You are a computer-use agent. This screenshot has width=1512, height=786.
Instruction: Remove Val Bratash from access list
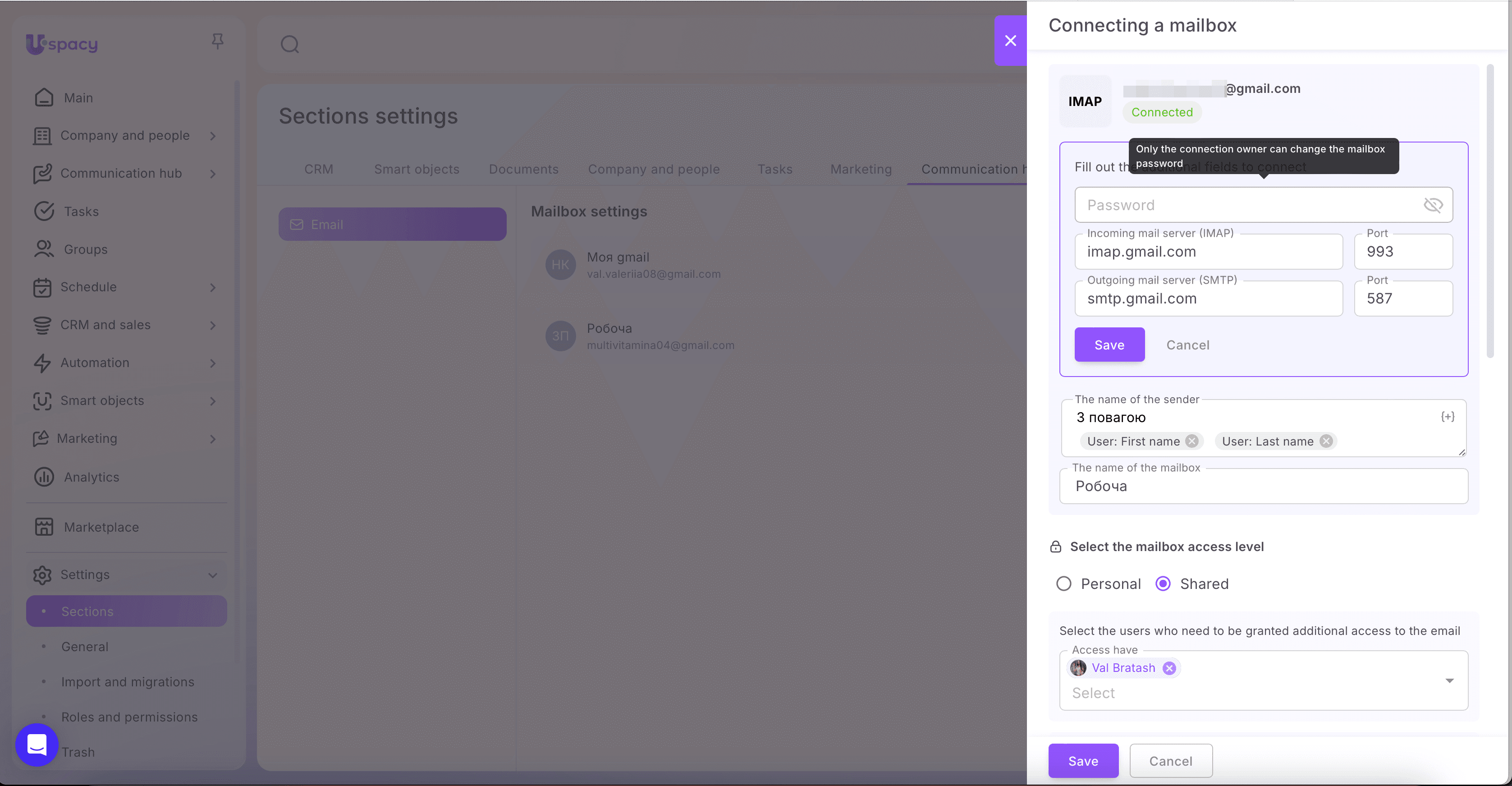(x=1169, y=668)
